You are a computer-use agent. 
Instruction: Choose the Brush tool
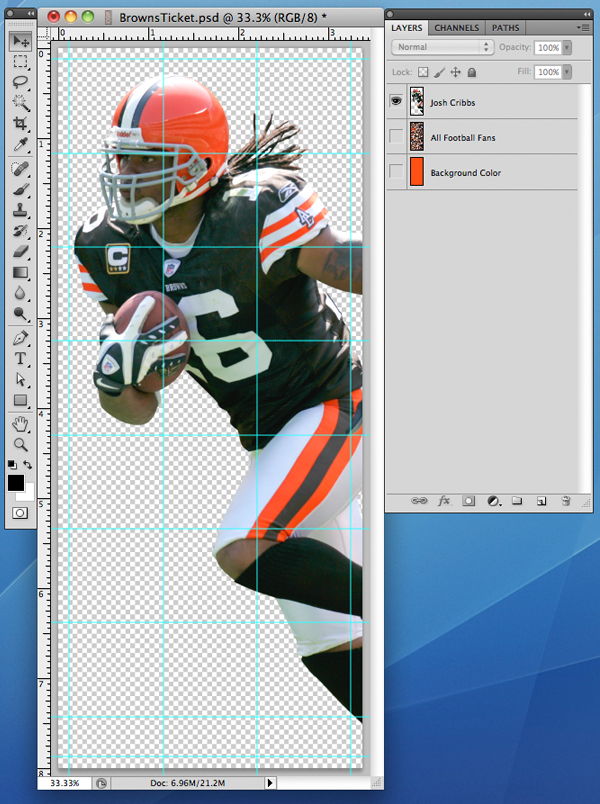click(21, 189)
